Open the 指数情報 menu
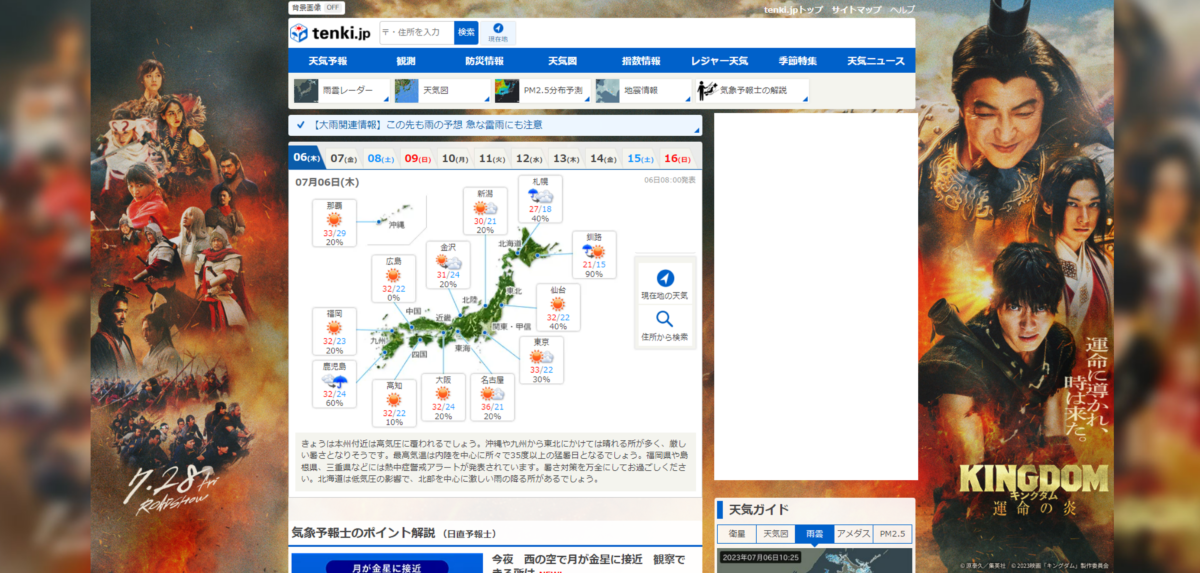Image resolution: width=1200 pixels, height=573 pixels. tap(641, 61)
